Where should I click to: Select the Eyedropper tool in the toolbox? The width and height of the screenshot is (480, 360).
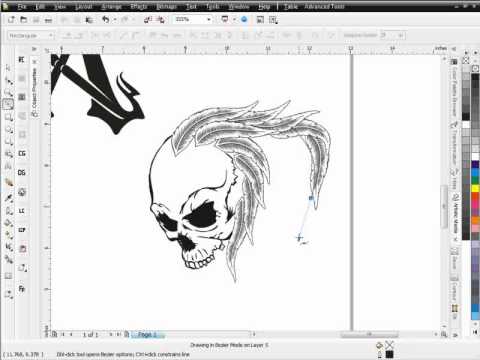click(9, 198)
